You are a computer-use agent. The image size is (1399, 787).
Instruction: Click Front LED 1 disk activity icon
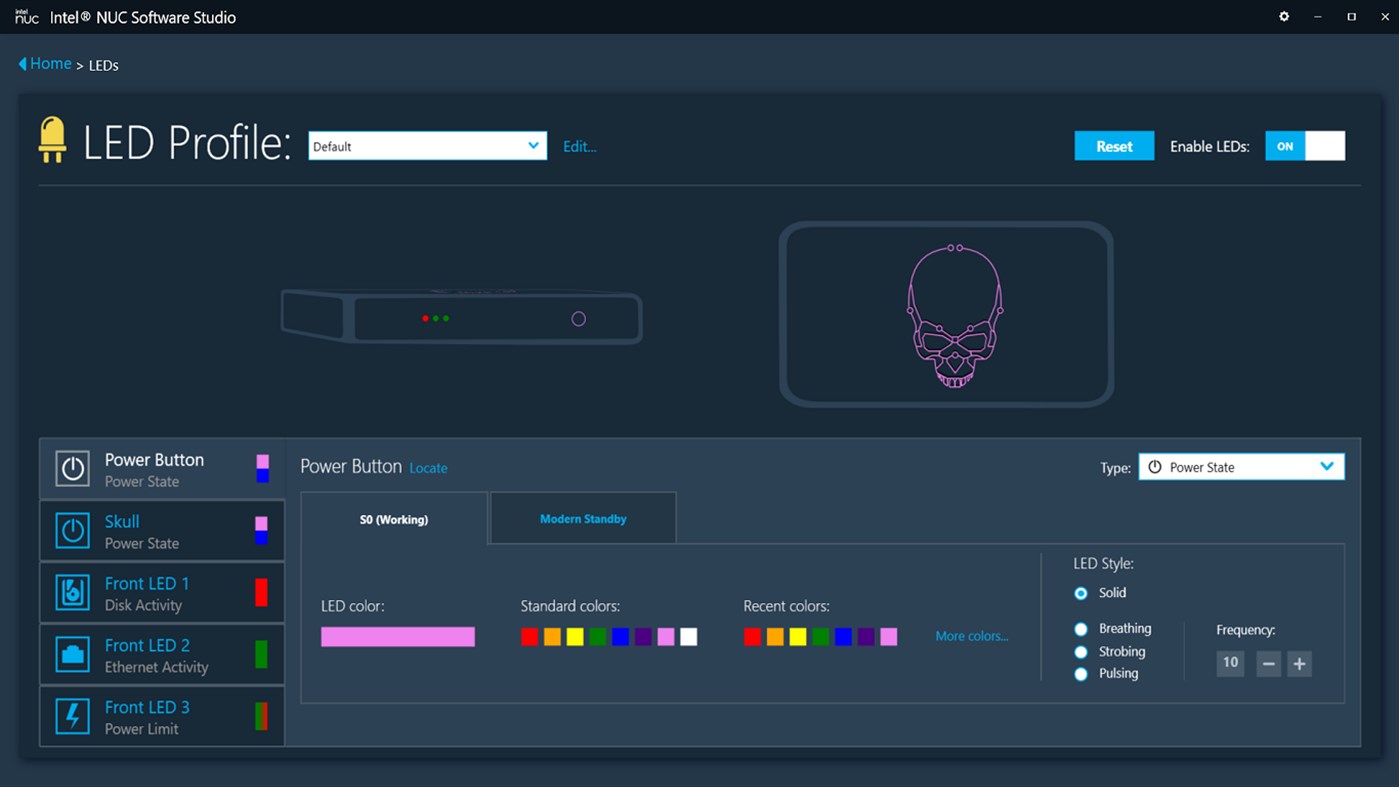click(x=72, y=593)
